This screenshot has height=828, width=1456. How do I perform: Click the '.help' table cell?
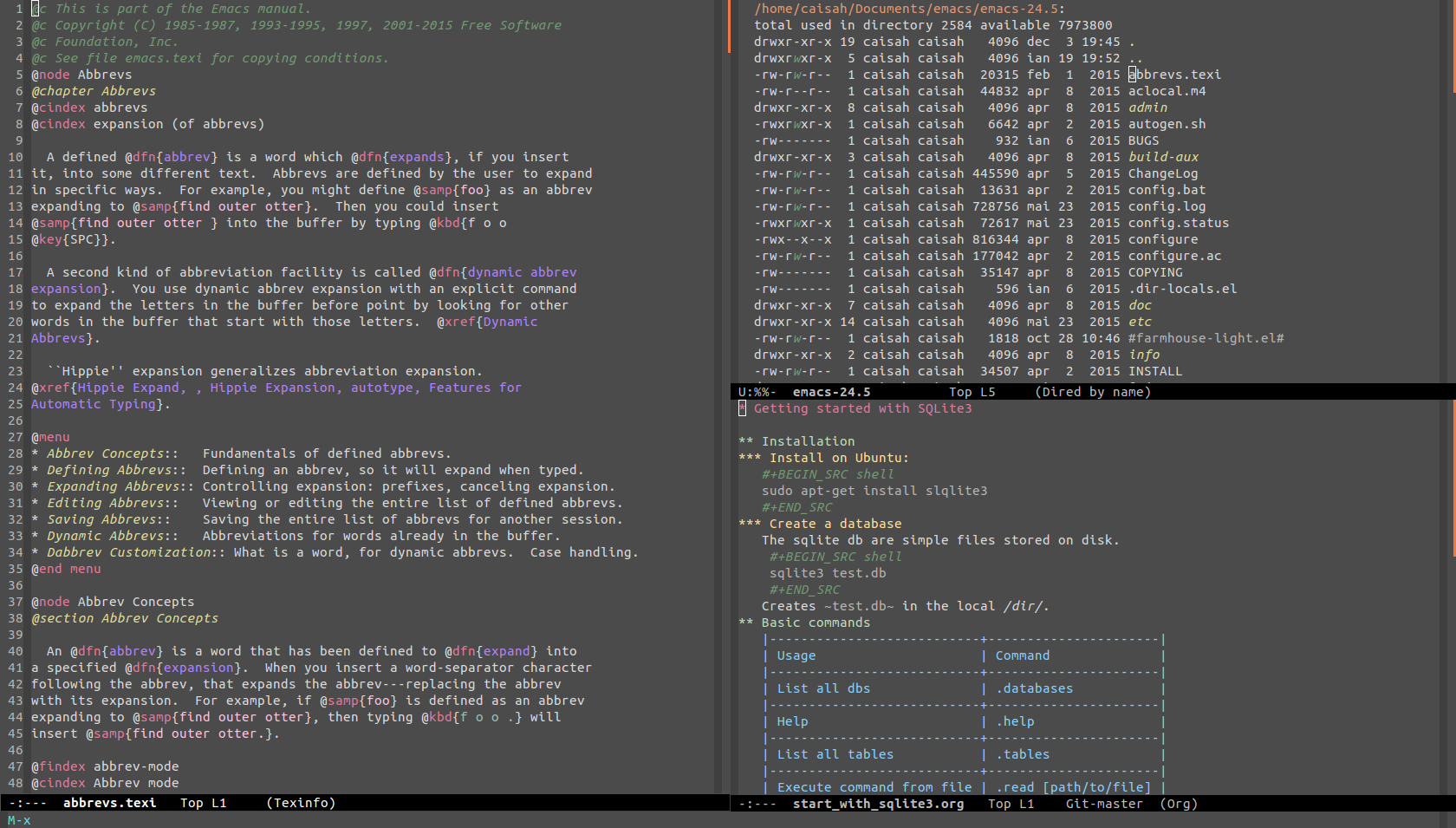(x=1015, y=721)
